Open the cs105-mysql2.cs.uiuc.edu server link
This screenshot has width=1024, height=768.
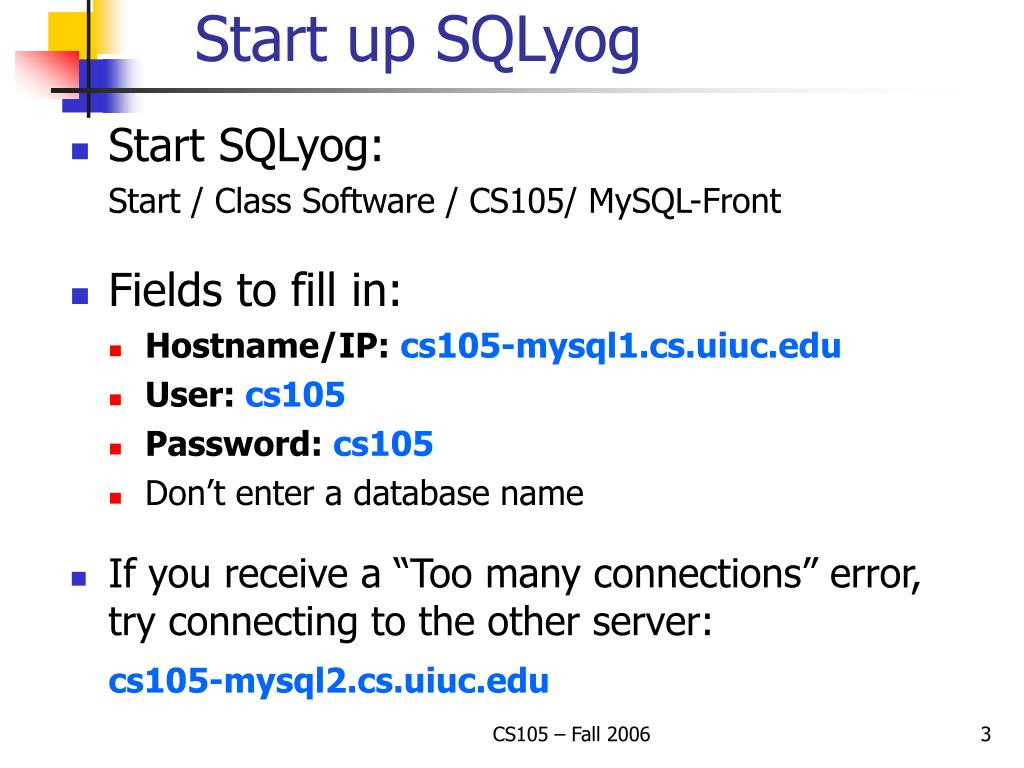(328, 681)
